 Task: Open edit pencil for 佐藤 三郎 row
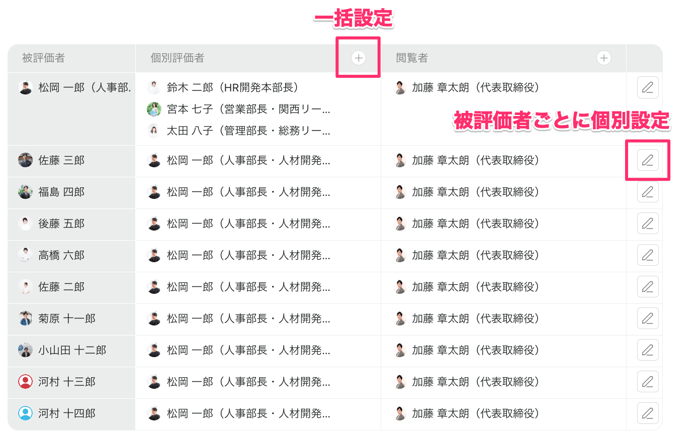click(647, 160)
